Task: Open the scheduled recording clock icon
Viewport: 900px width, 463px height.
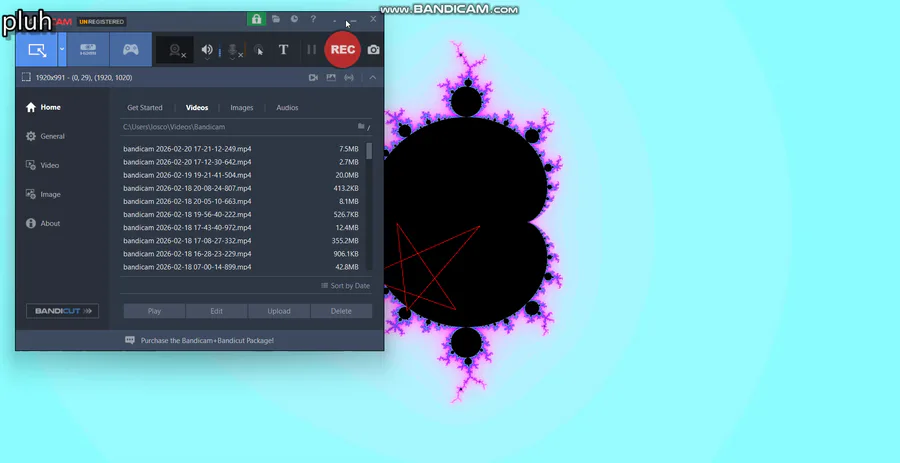Action: (294, 19)
